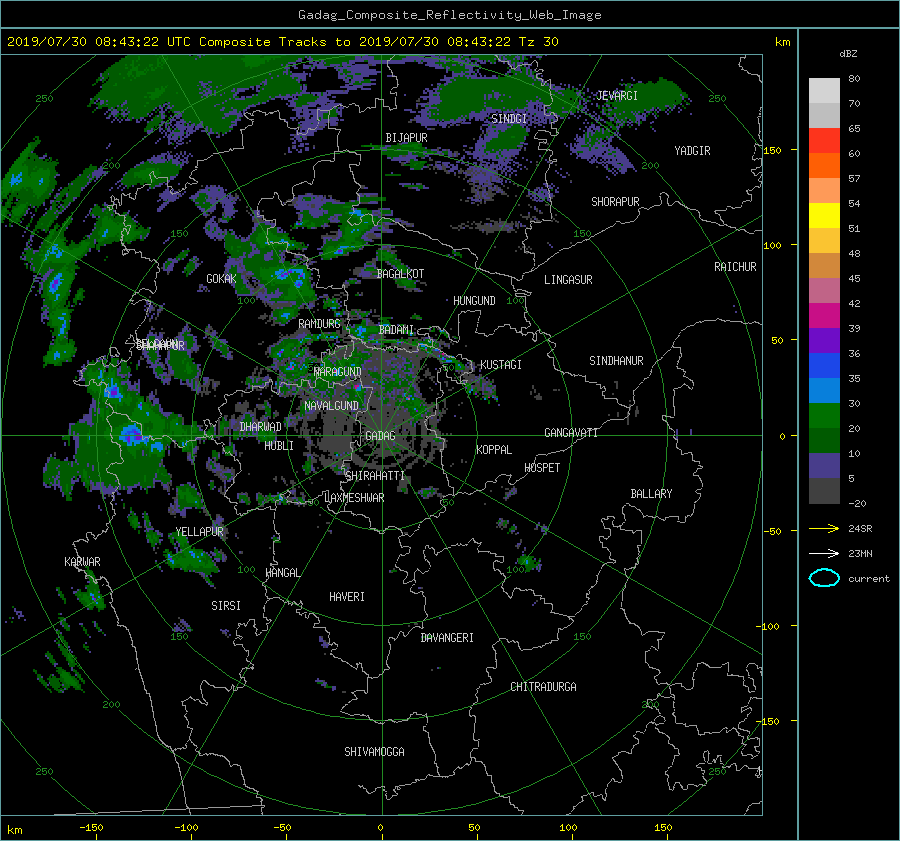Click the cyan 'current' ellipse legend icon

click(824, 578)
